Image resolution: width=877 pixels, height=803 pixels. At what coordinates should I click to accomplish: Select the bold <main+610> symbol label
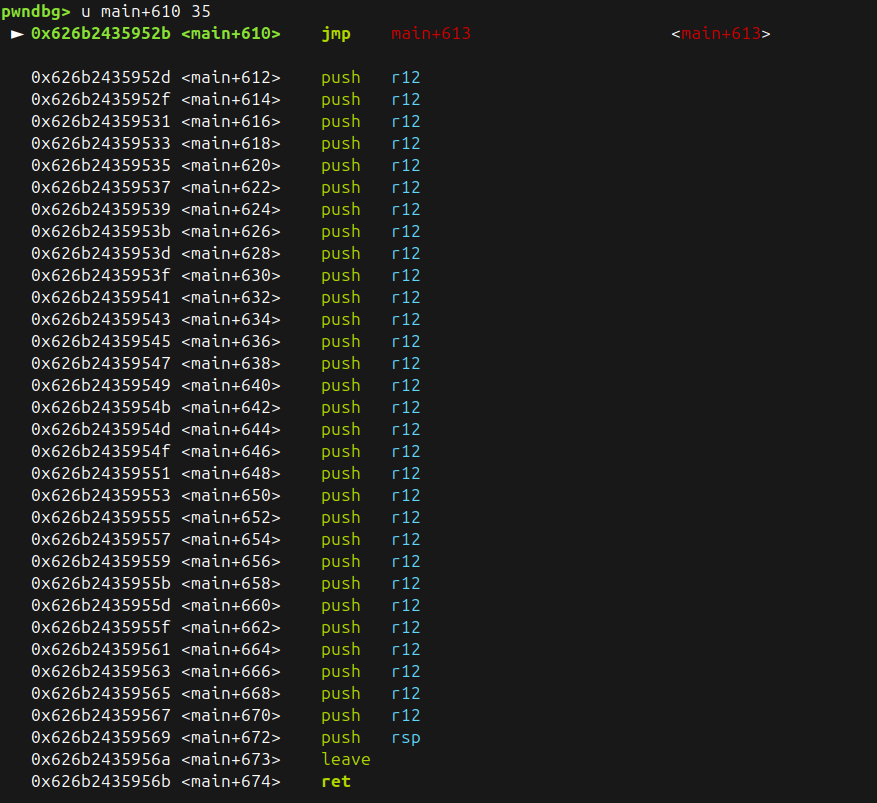[x=231, y=34]
